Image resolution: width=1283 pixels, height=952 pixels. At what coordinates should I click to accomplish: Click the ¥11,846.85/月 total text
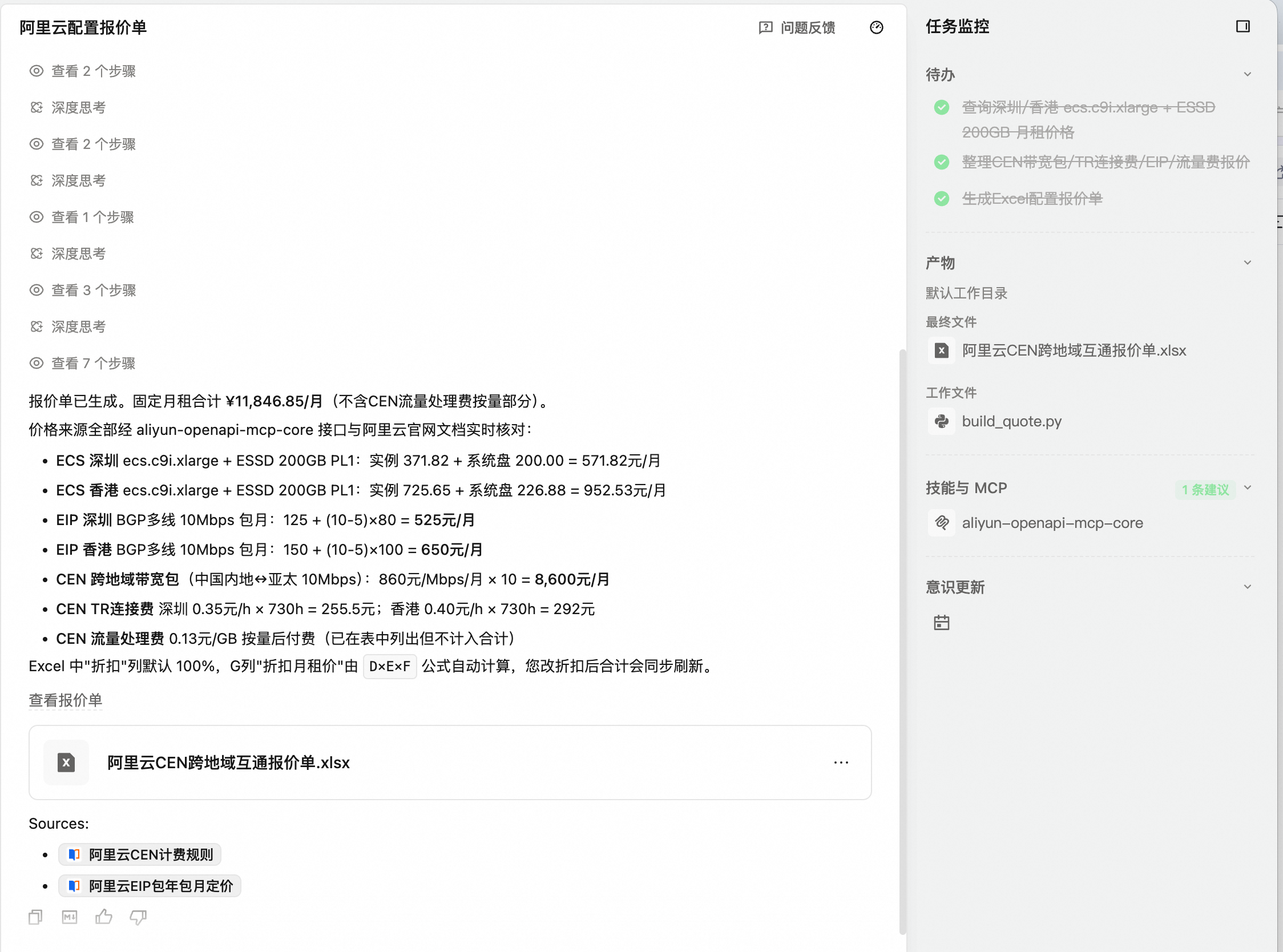274,401
